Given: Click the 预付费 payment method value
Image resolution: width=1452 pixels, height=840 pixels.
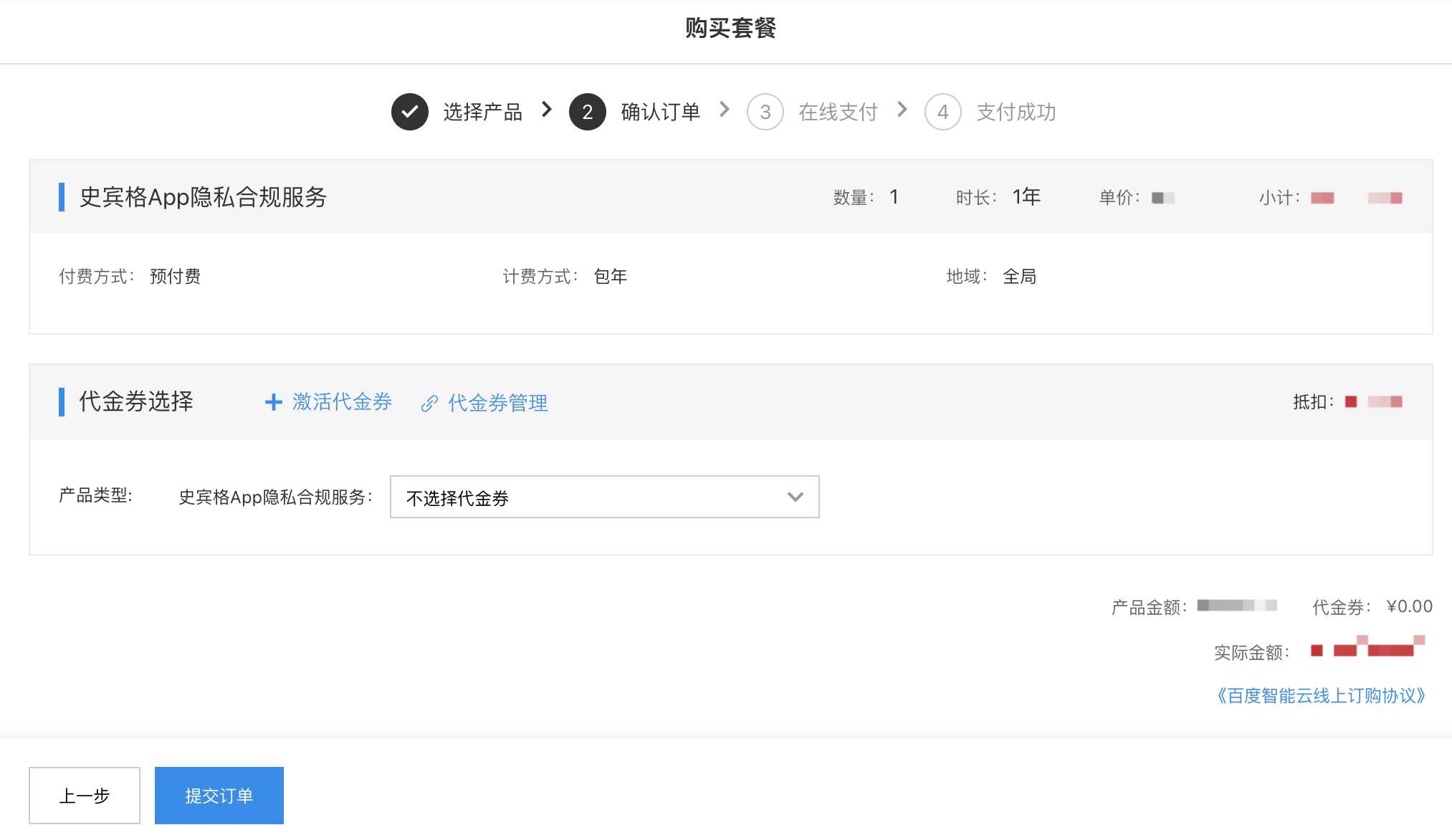Looking at the screenshot, I should [175, 277].
